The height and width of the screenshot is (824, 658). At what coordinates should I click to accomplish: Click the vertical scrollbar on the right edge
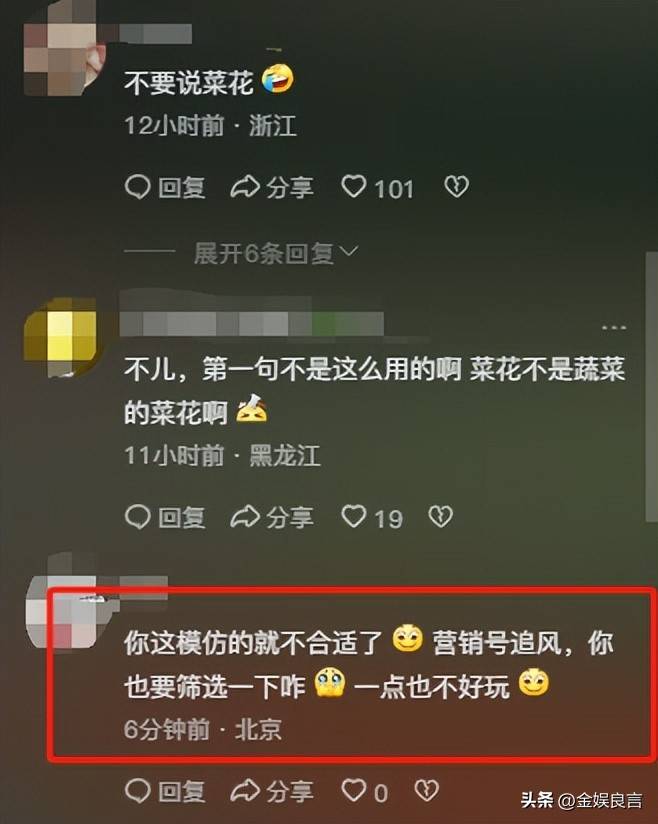point(651,386)
